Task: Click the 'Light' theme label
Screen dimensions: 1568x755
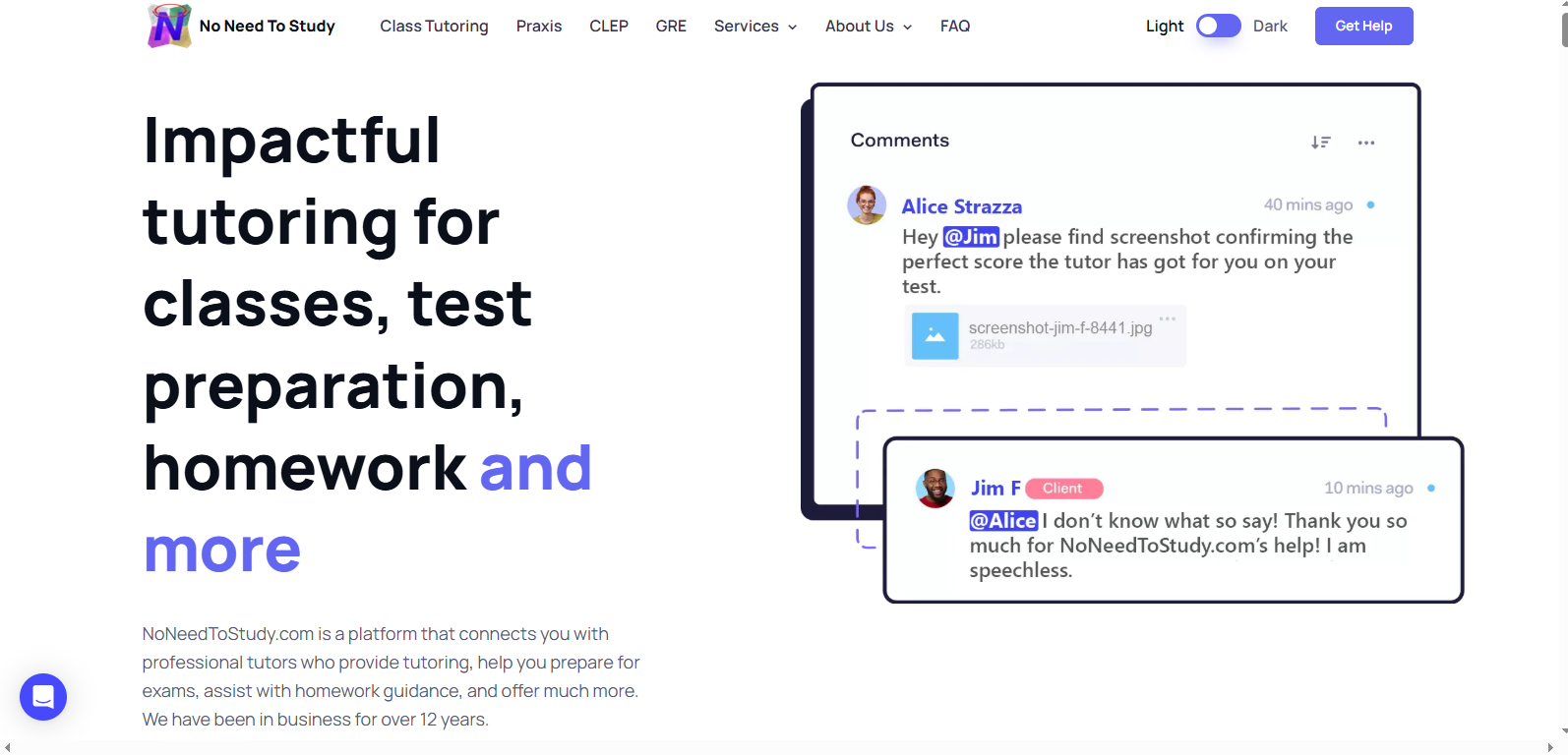Action: [x=1165, y=27]
